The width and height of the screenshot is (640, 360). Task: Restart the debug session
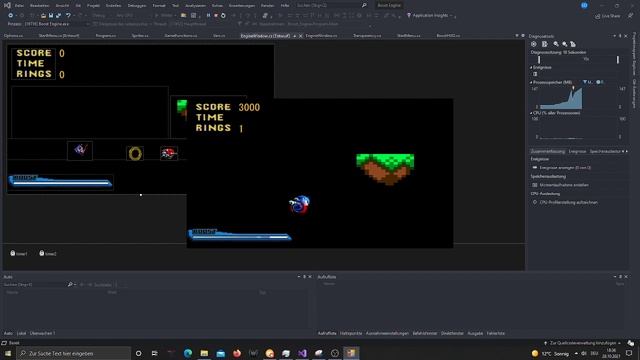223,16
